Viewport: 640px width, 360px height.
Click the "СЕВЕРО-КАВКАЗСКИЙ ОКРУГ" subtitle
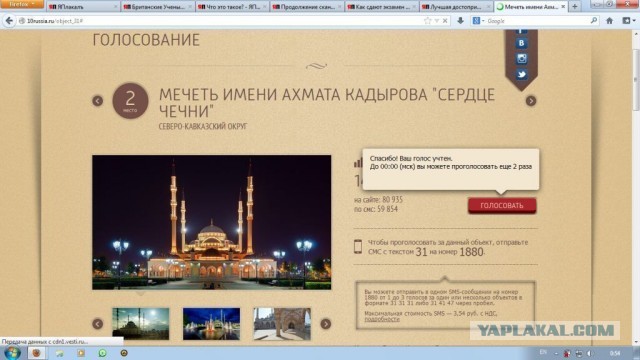(x=203, y=127)
